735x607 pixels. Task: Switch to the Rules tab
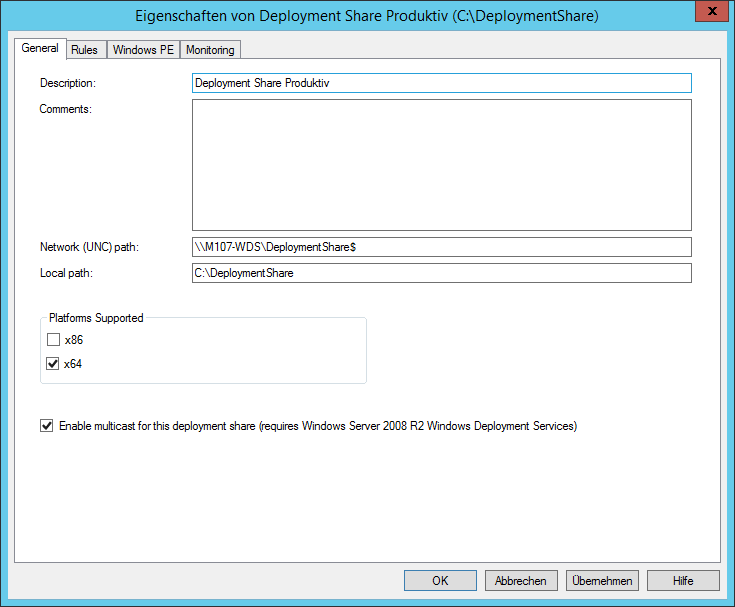pyautogui.click(x=84, y=50)
